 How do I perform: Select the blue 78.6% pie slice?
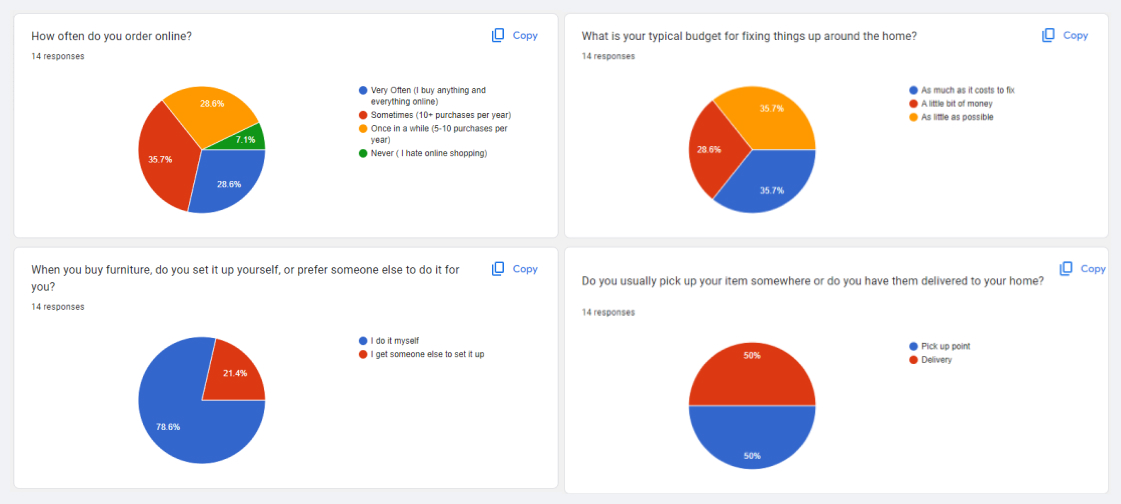(x=185, y=420)
